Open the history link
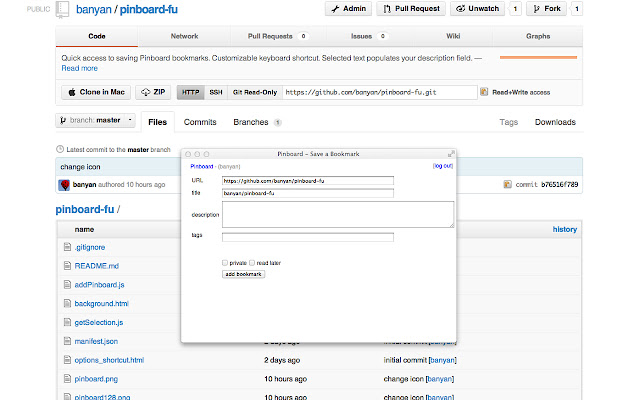Screen dimensions: 640x400 [x=565, y=229]
